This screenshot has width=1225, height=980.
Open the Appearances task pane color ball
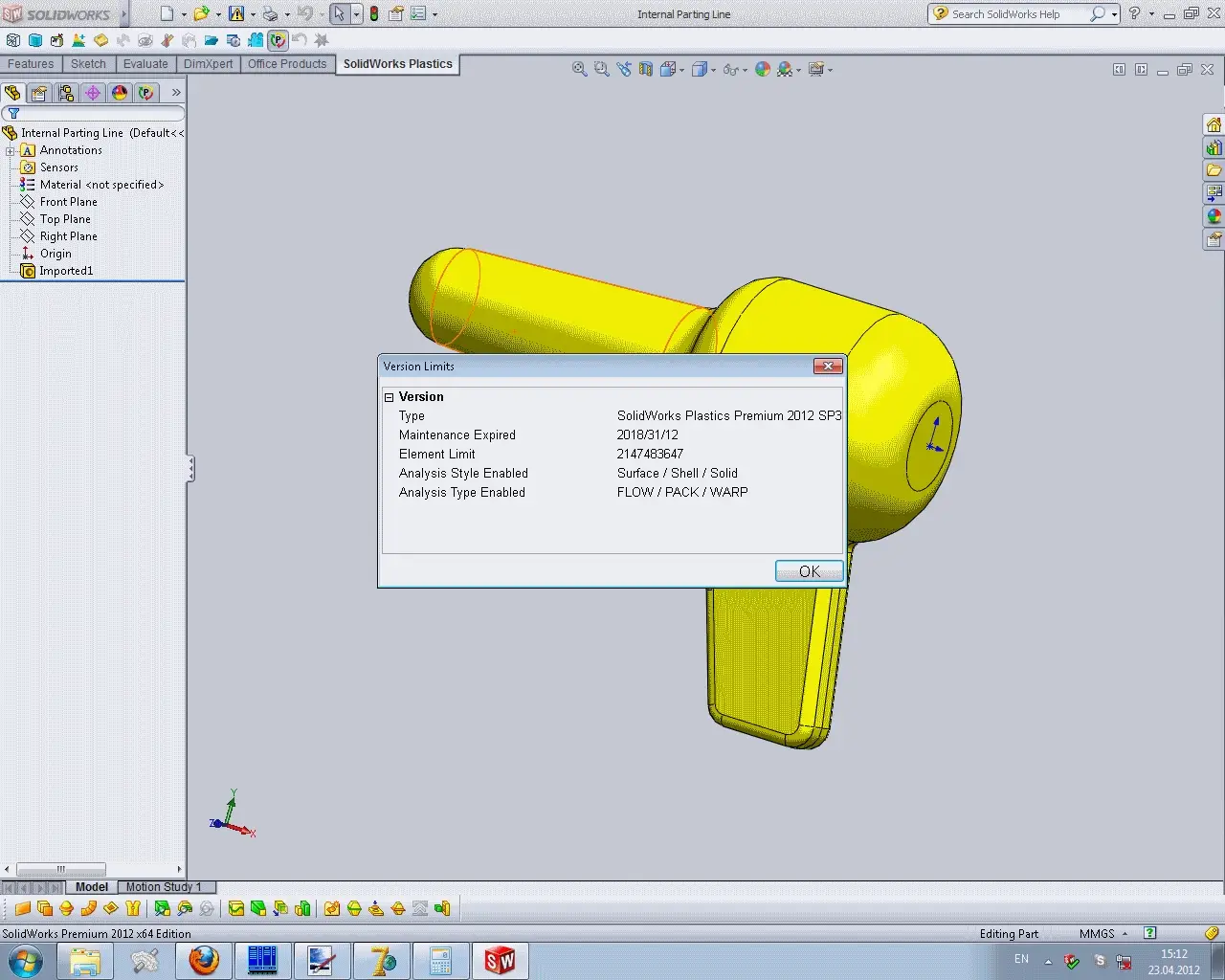[1214, 217]
